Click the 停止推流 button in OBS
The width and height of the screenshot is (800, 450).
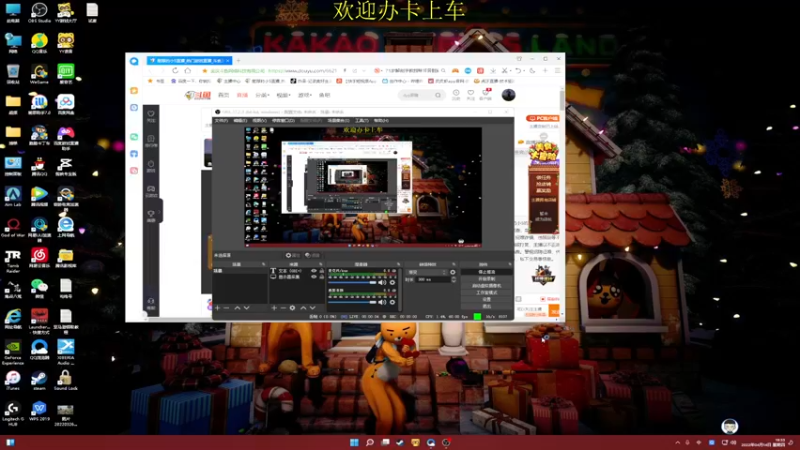(487, 272)
